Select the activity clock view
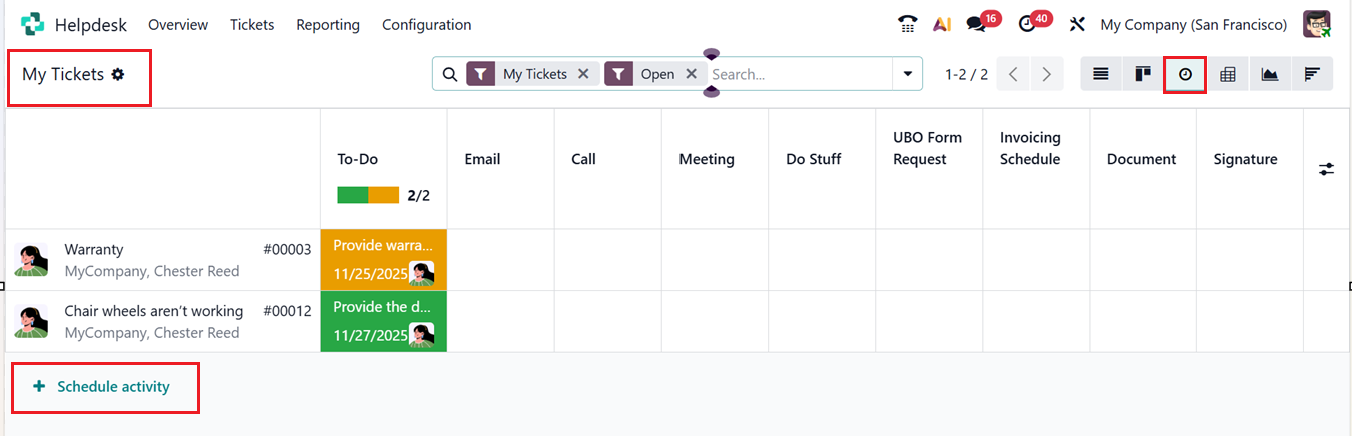 1185,74
